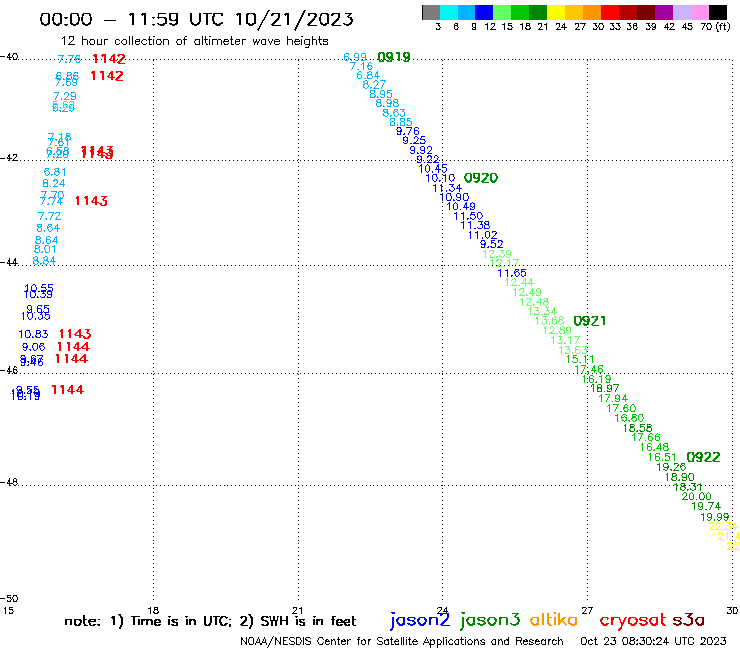Click the green time label 0919
The image size is (740, 650).
tap(394, 57)
